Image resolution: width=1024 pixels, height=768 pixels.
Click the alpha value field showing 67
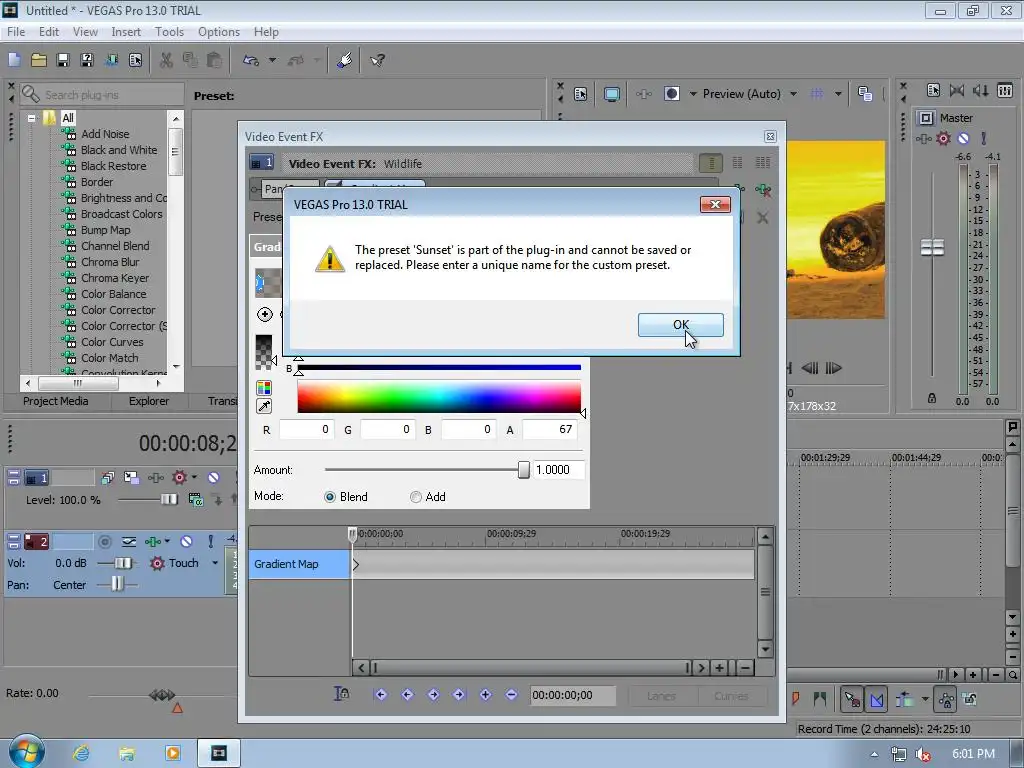[549, 430]
